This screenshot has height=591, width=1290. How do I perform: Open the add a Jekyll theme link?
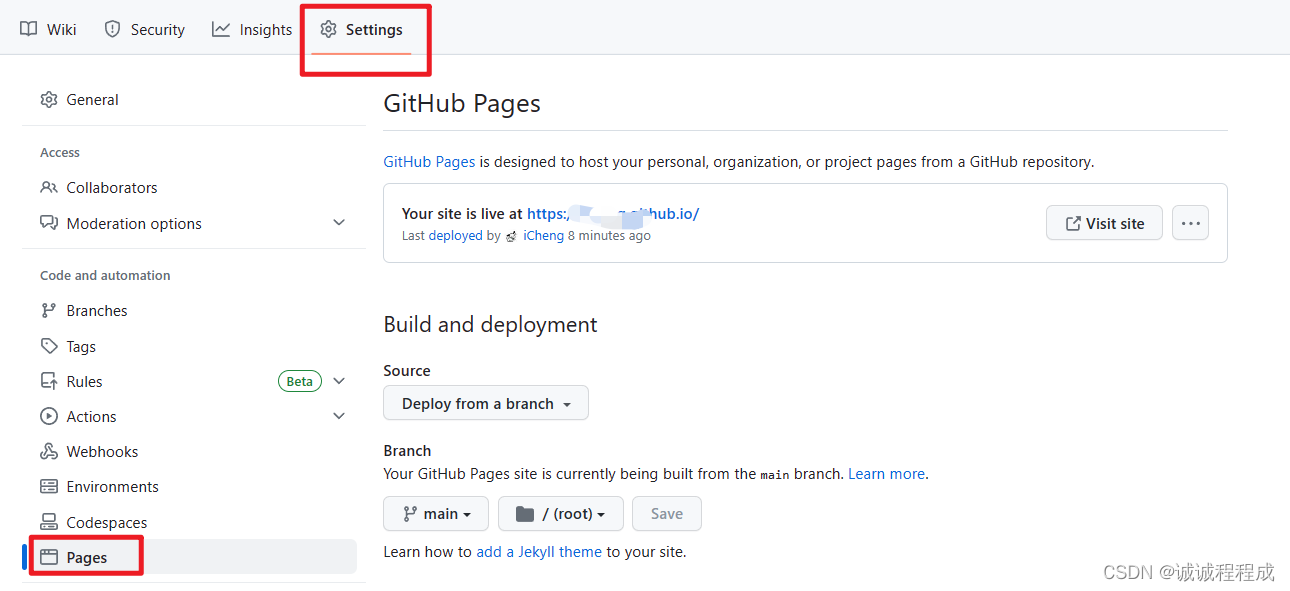(x=539, y=551)
